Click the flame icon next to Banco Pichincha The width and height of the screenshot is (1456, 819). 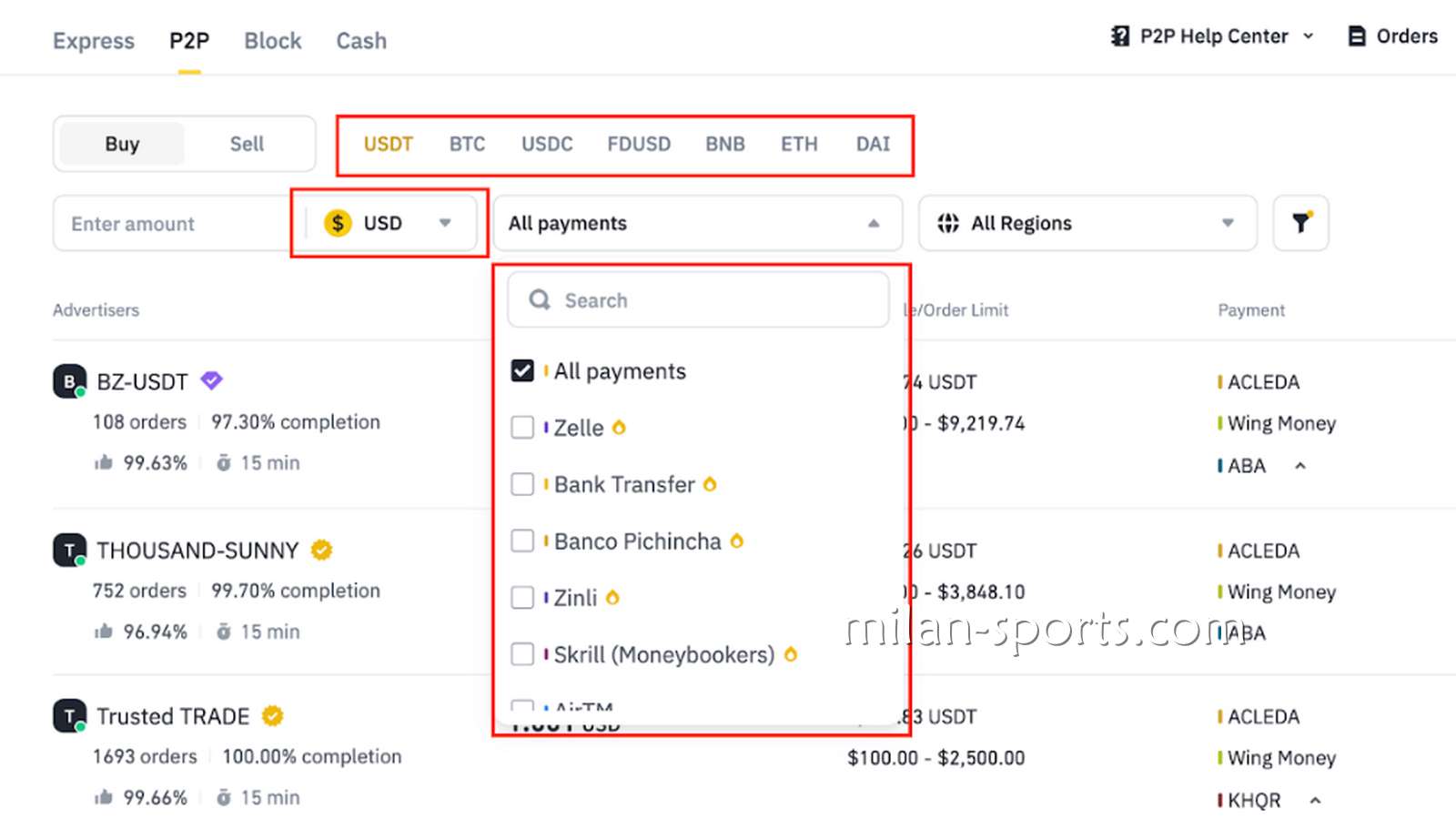(x=737, y=541)
